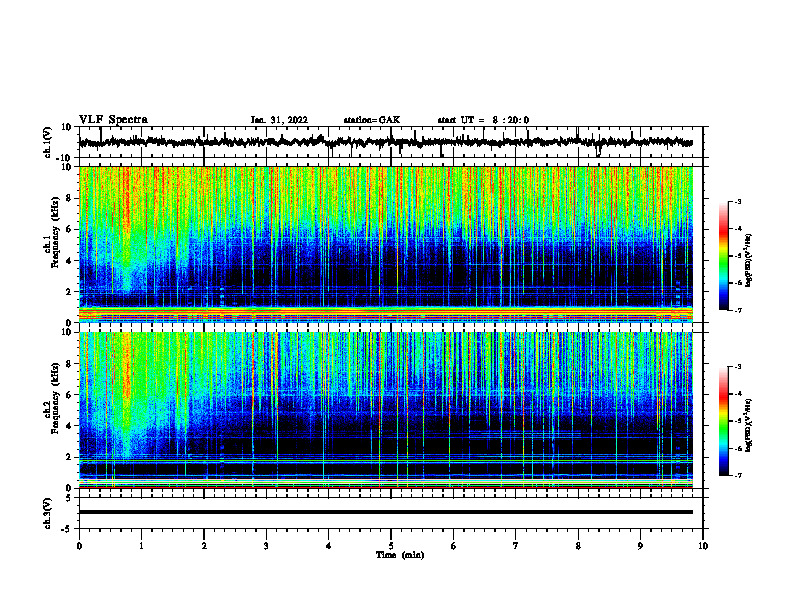
Task: Click time axis tick label "6"
Action: point(454,546)
